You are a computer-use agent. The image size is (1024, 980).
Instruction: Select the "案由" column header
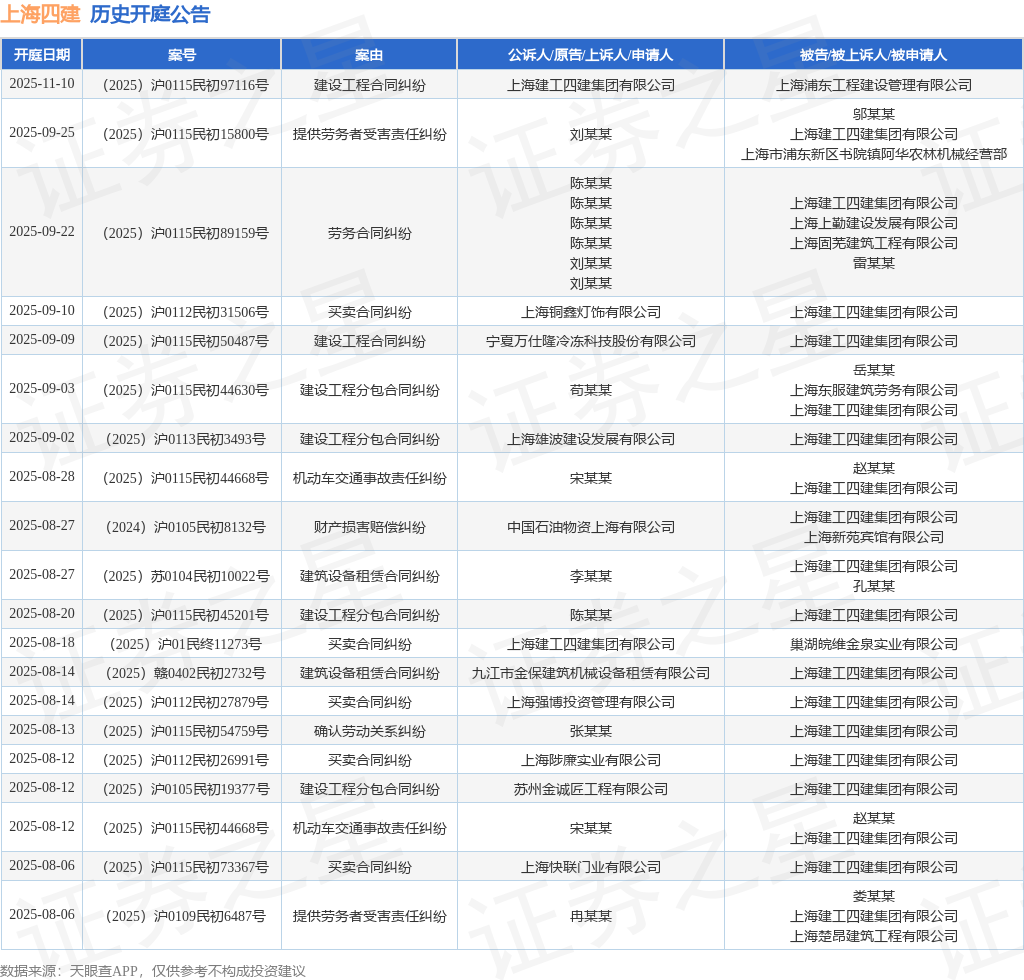coord(369,55)
